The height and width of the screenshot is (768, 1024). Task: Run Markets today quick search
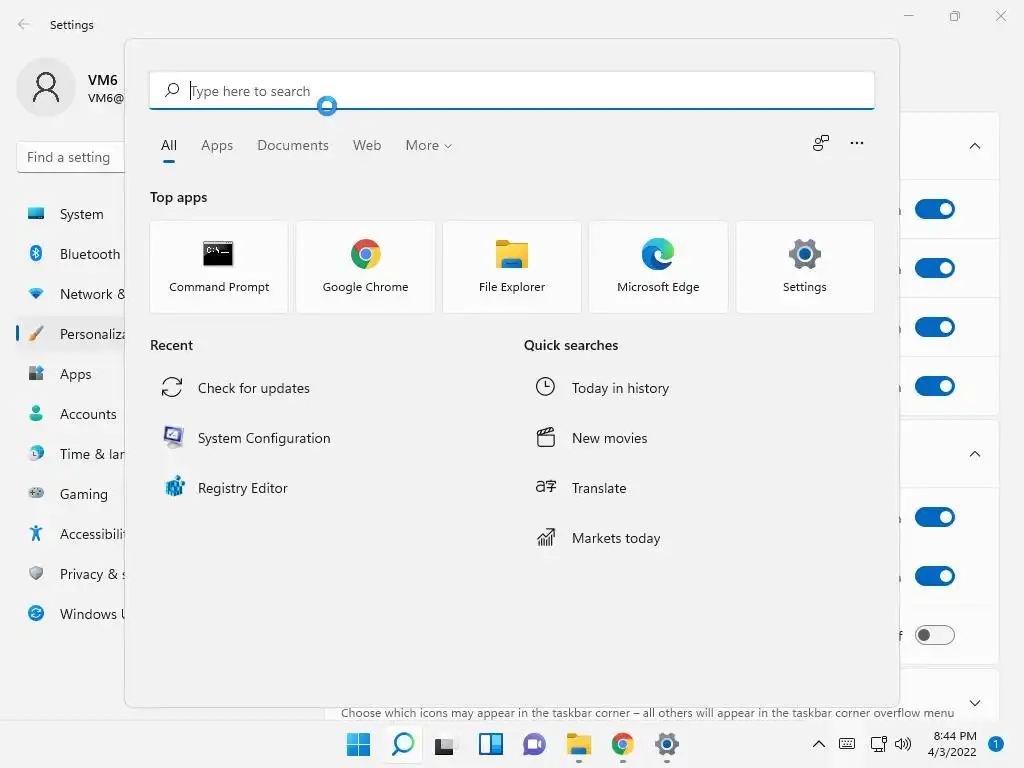598,538
